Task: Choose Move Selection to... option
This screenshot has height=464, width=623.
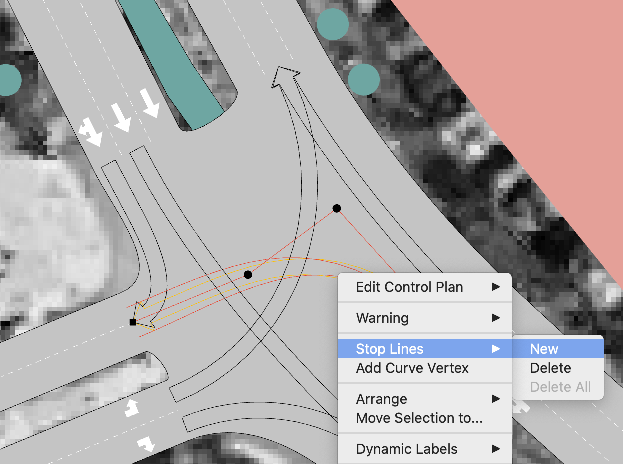Action: pos(419,418)
